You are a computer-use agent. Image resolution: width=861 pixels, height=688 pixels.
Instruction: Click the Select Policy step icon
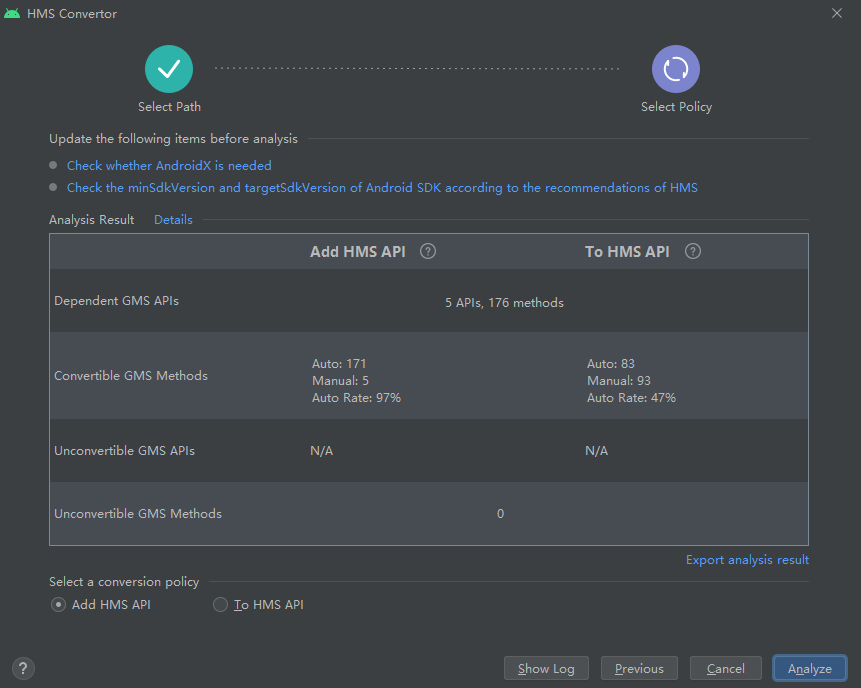click(x=675, y=69)
